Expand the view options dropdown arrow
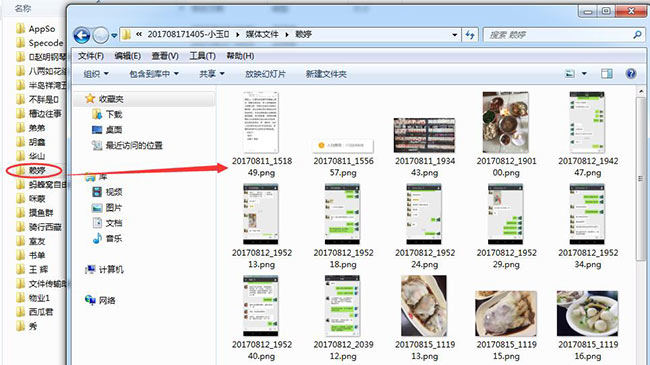 point(584,74)
